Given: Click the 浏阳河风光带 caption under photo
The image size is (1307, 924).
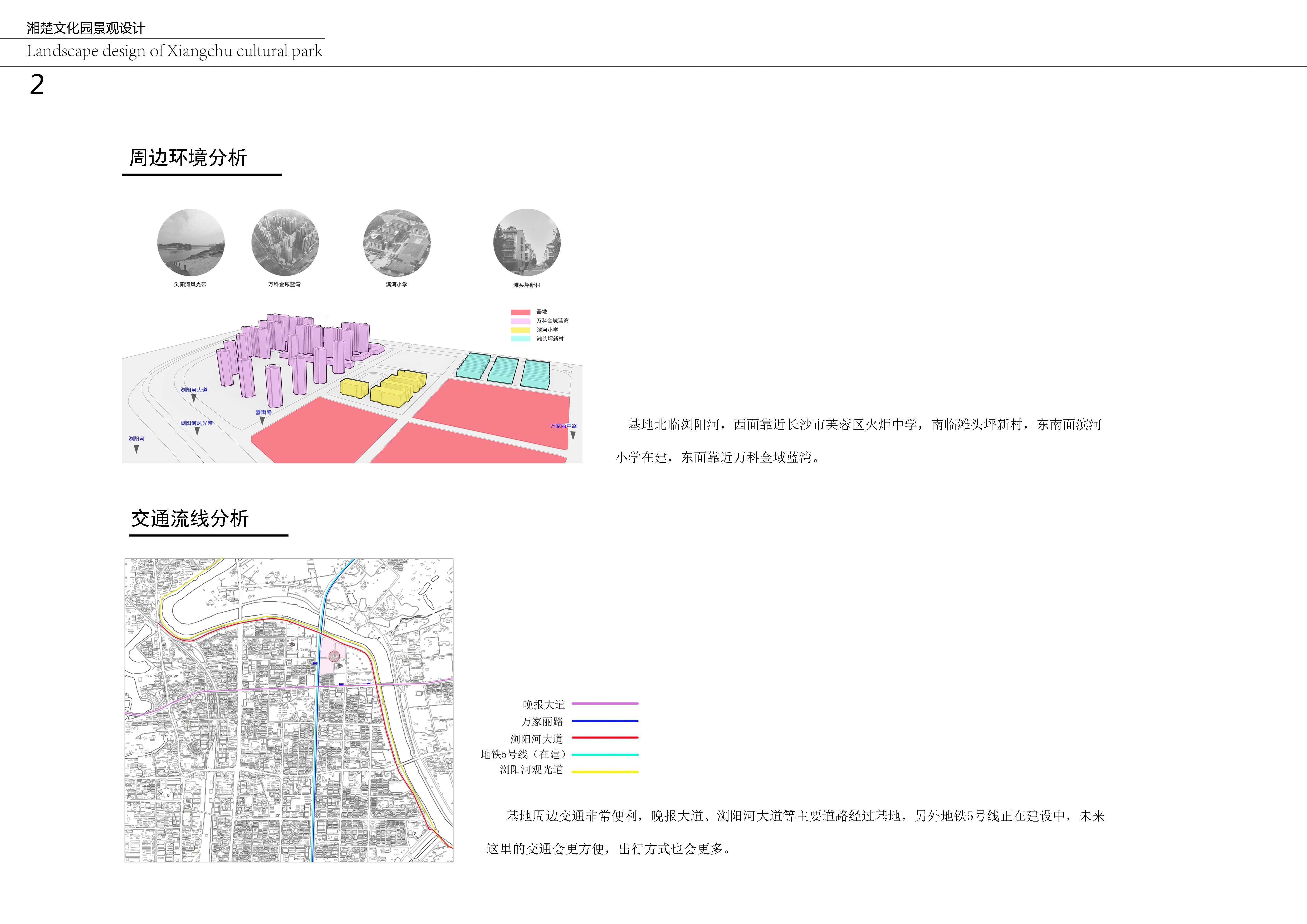Looking at the screenshot, I should click(x=190, y=284).
